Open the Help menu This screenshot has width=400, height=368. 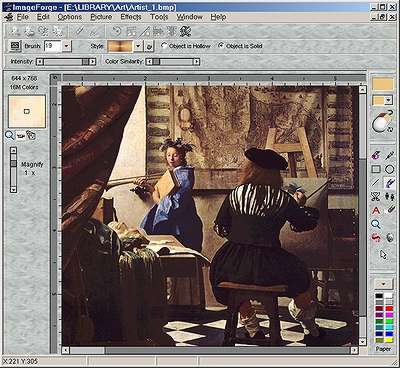(218, 17)
